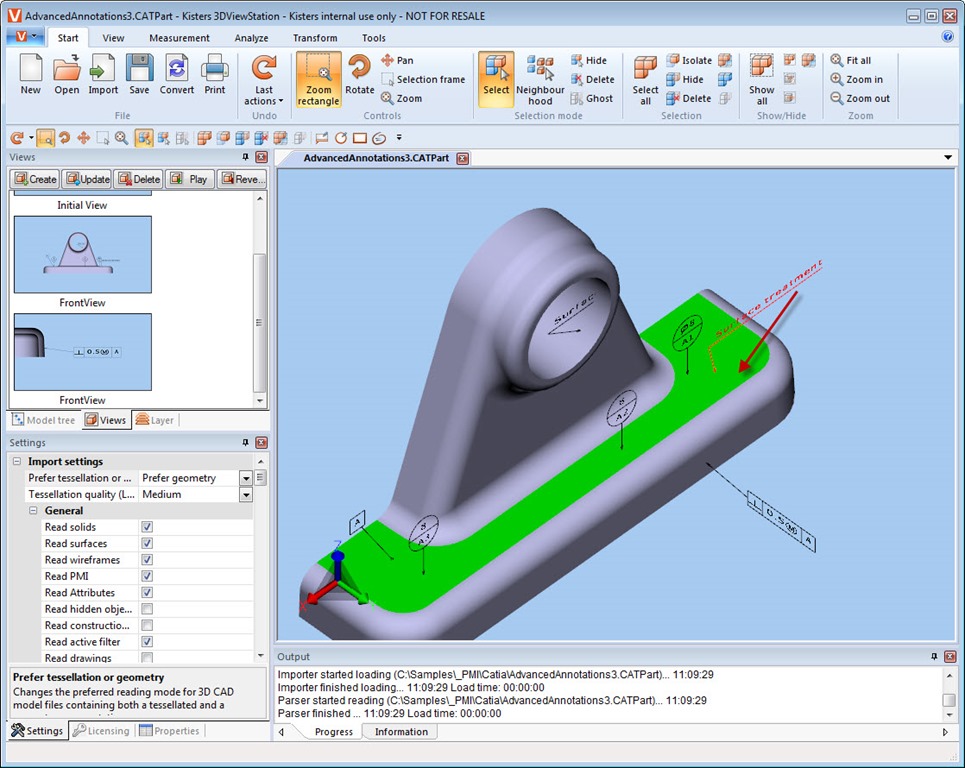Click the Play views button
This screenshot has height=768, width=965.
coord(190,179)
